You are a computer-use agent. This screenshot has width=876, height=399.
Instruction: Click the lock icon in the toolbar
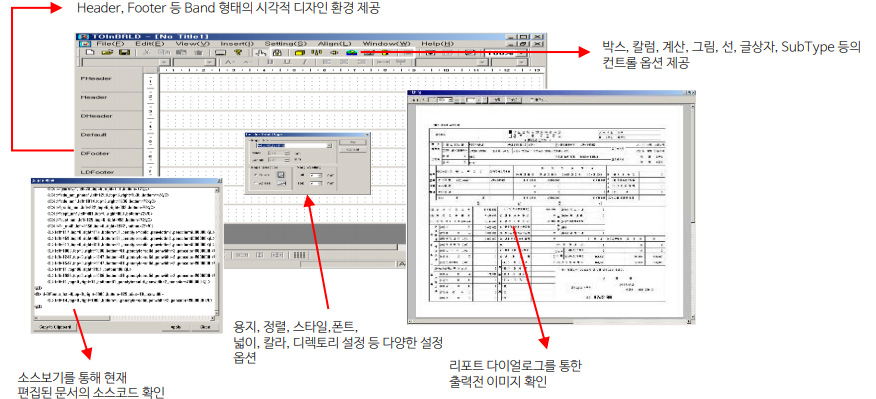[277, 53]
